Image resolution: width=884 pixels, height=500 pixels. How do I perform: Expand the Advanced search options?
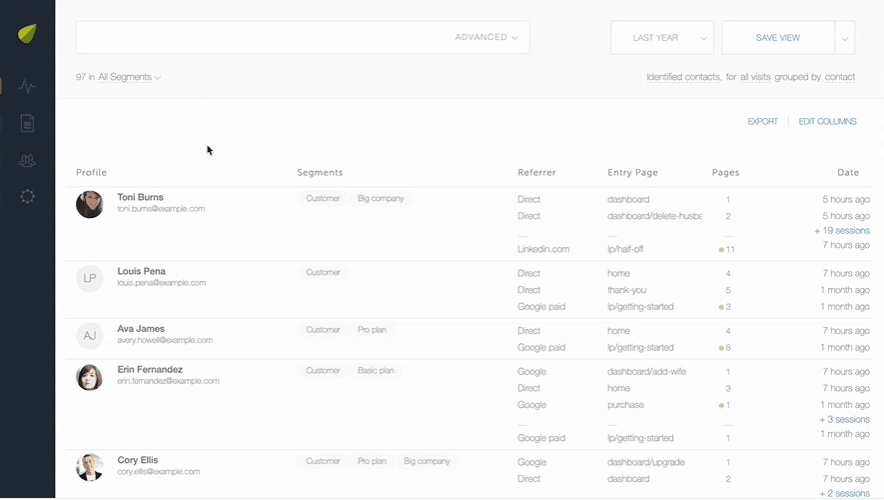click(x=486, y=37)
